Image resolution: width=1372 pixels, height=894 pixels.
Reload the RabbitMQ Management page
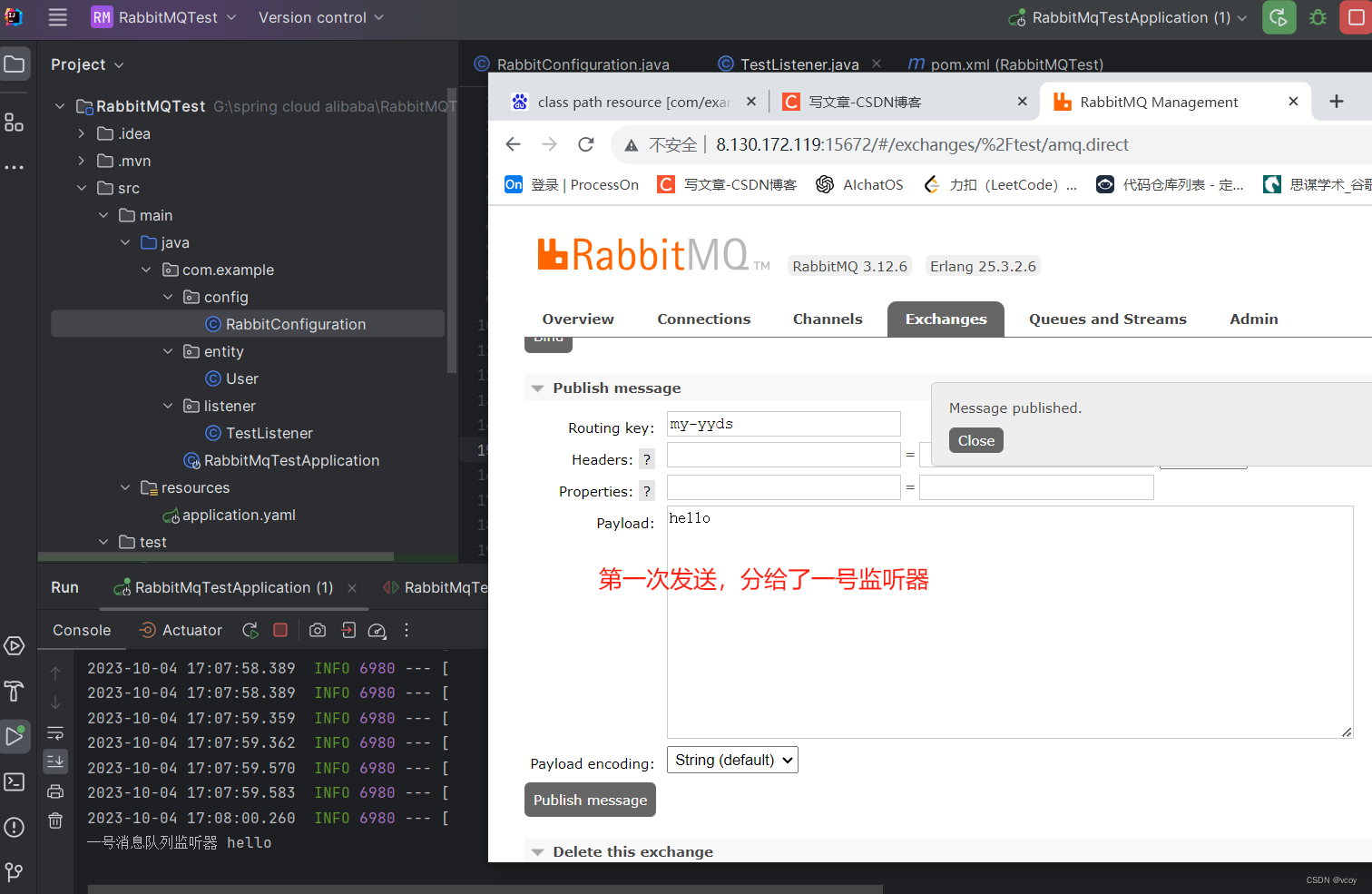click(x=586, y=144)
